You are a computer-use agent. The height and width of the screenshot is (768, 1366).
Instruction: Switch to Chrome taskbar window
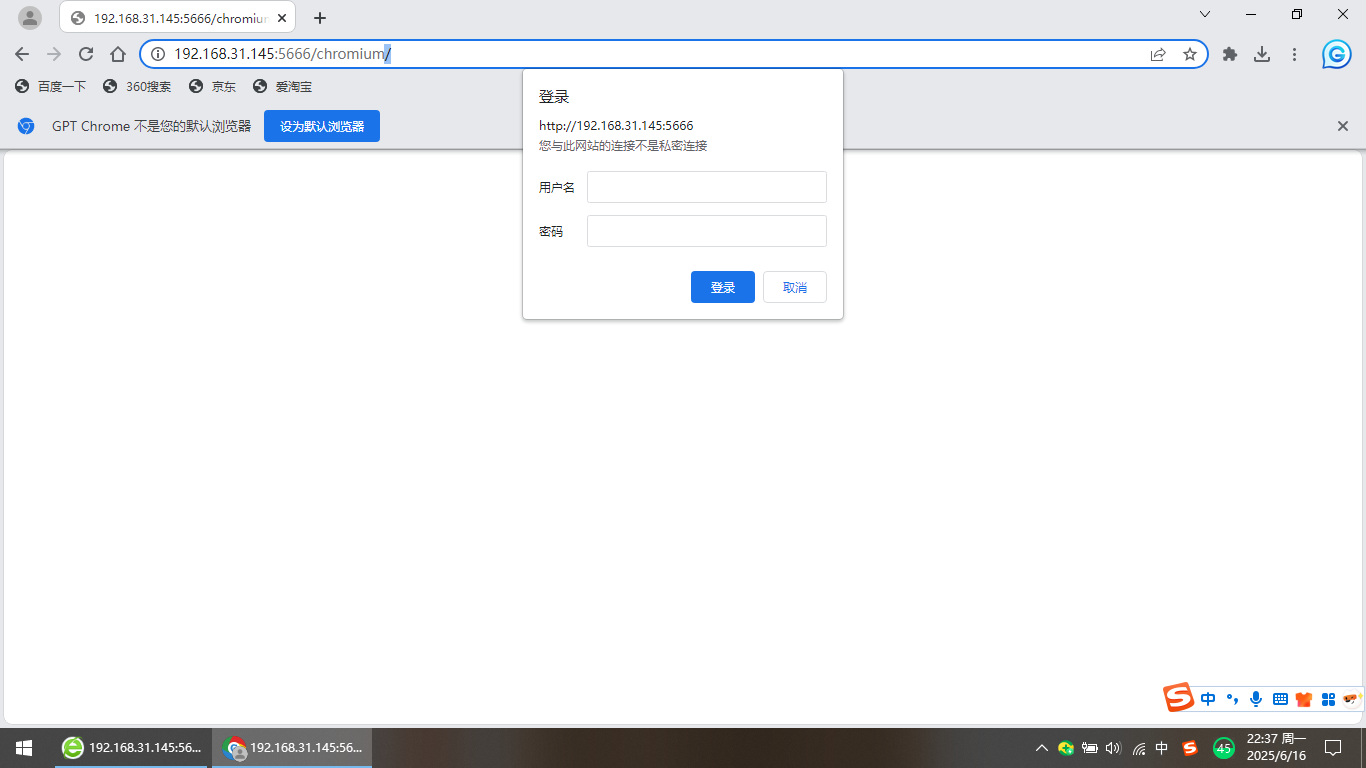(292, 747)
